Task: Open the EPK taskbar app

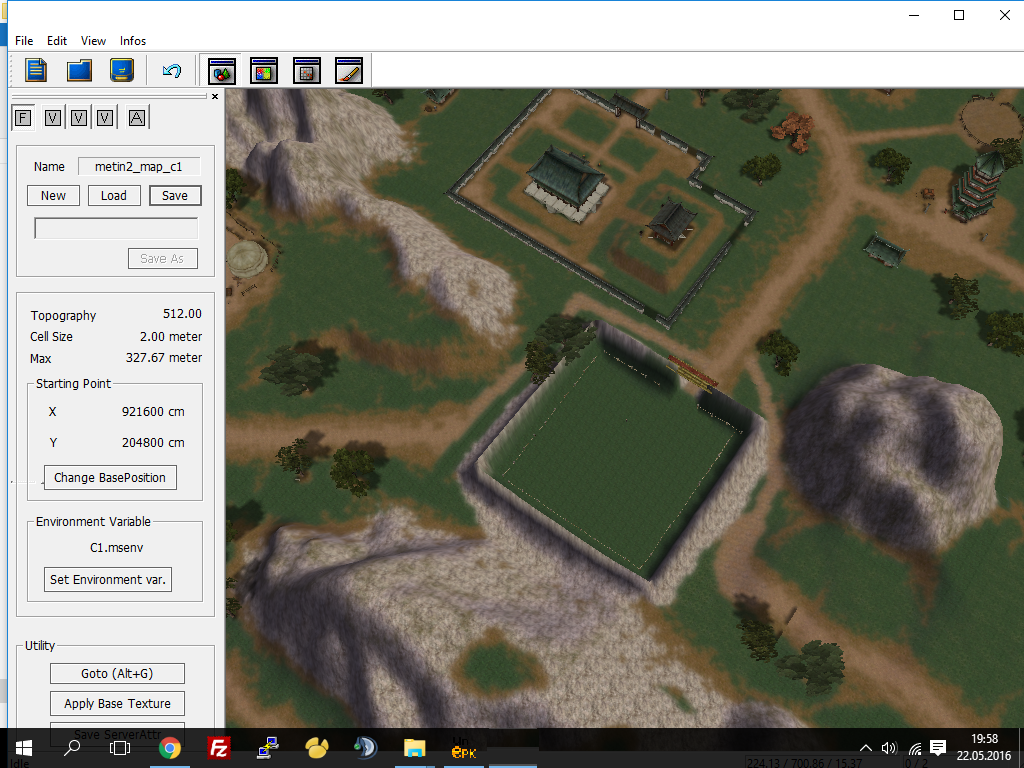Action: pyautogui.click(x=464, y=750)
